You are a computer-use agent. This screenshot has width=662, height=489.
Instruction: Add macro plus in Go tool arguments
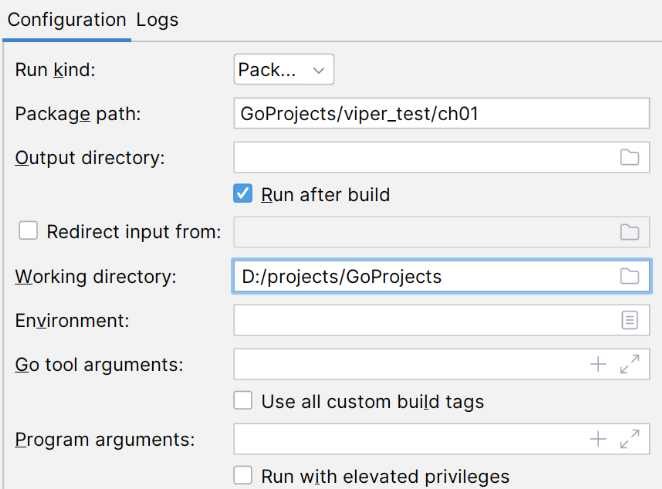coord(598,364)
